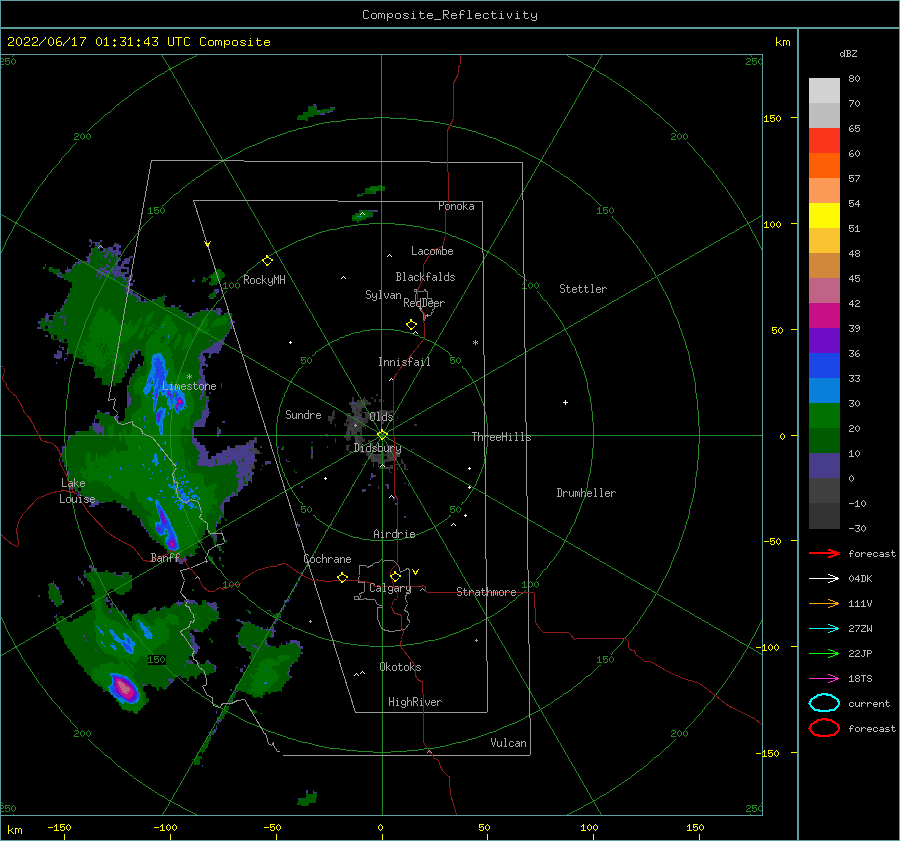Click the Blackfalds city label

pos(425,277)
